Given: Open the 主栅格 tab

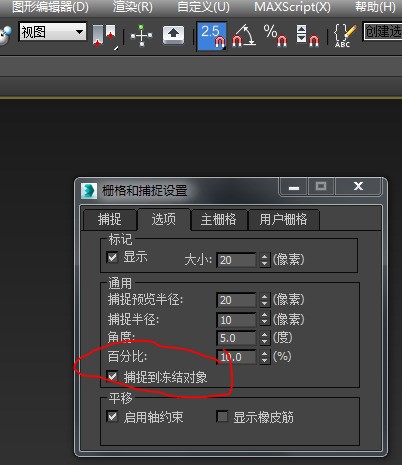Looking at the screenshot, I should pyautogui.click(x=218, y=219).
